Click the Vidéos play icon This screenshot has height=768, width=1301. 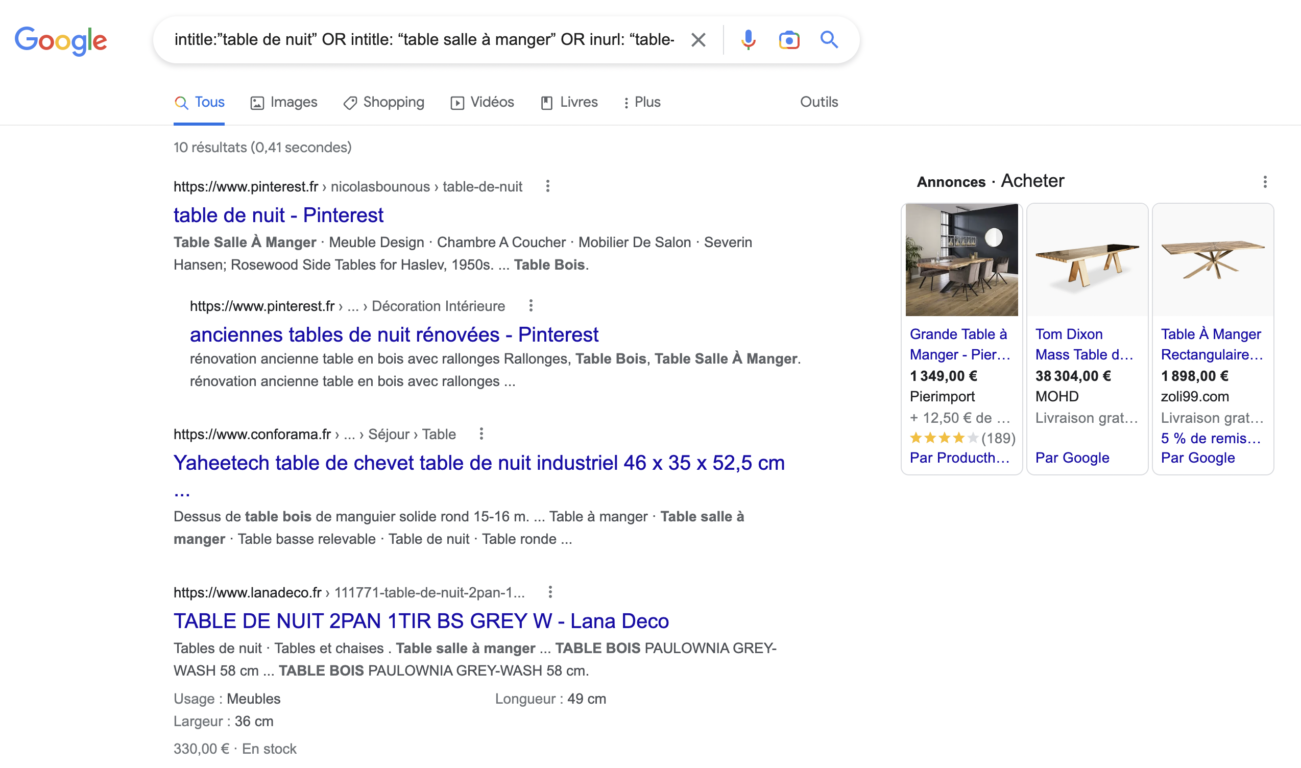coord(456,101)
